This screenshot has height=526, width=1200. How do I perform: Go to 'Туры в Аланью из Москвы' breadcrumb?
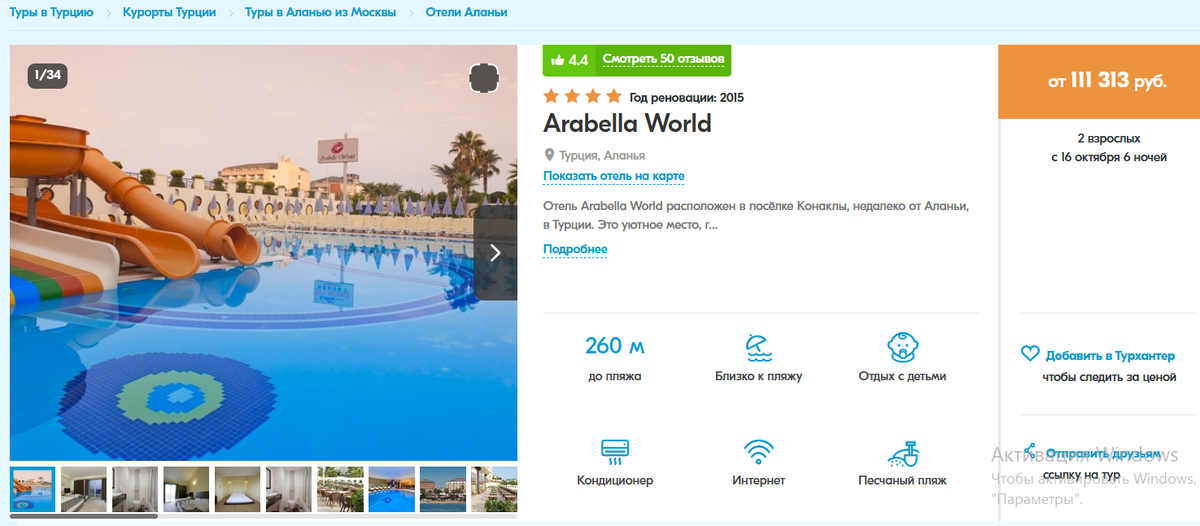click(320, 13)
